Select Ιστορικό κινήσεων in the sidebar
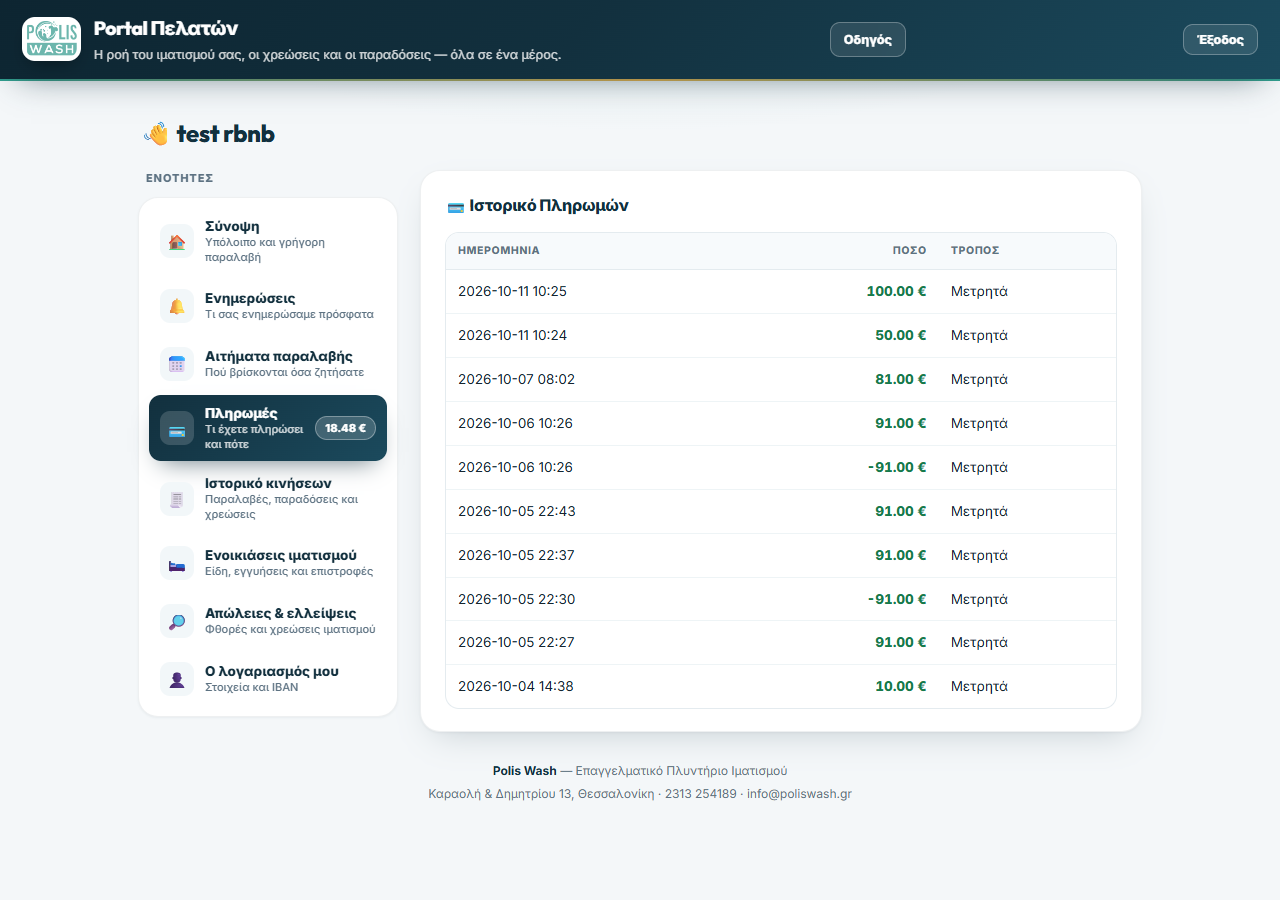This screenshot has height=900, width=1280. coord(268,498)
